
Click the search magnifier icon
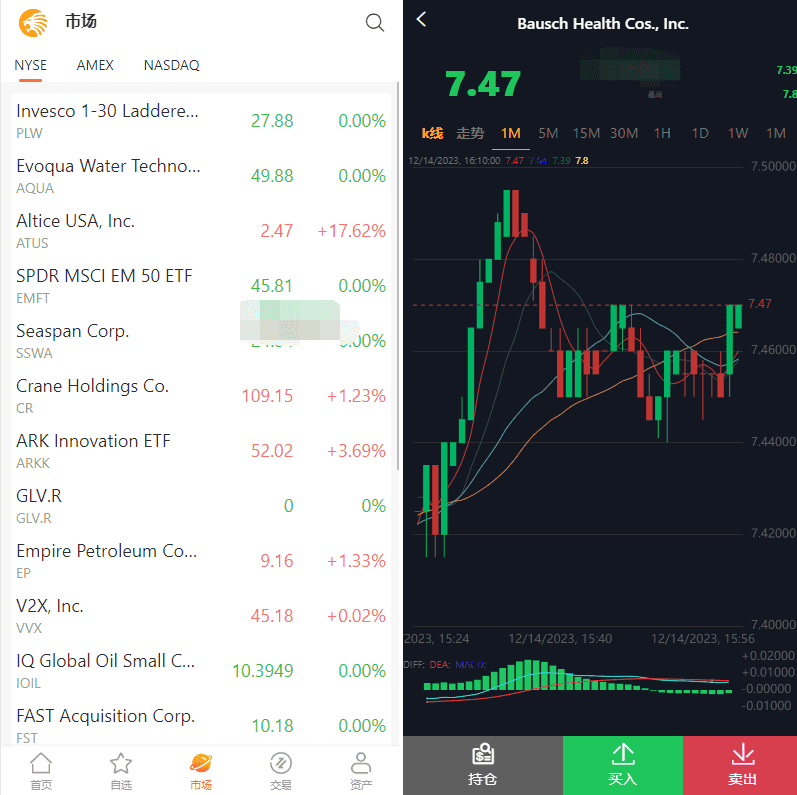point(375,23)
